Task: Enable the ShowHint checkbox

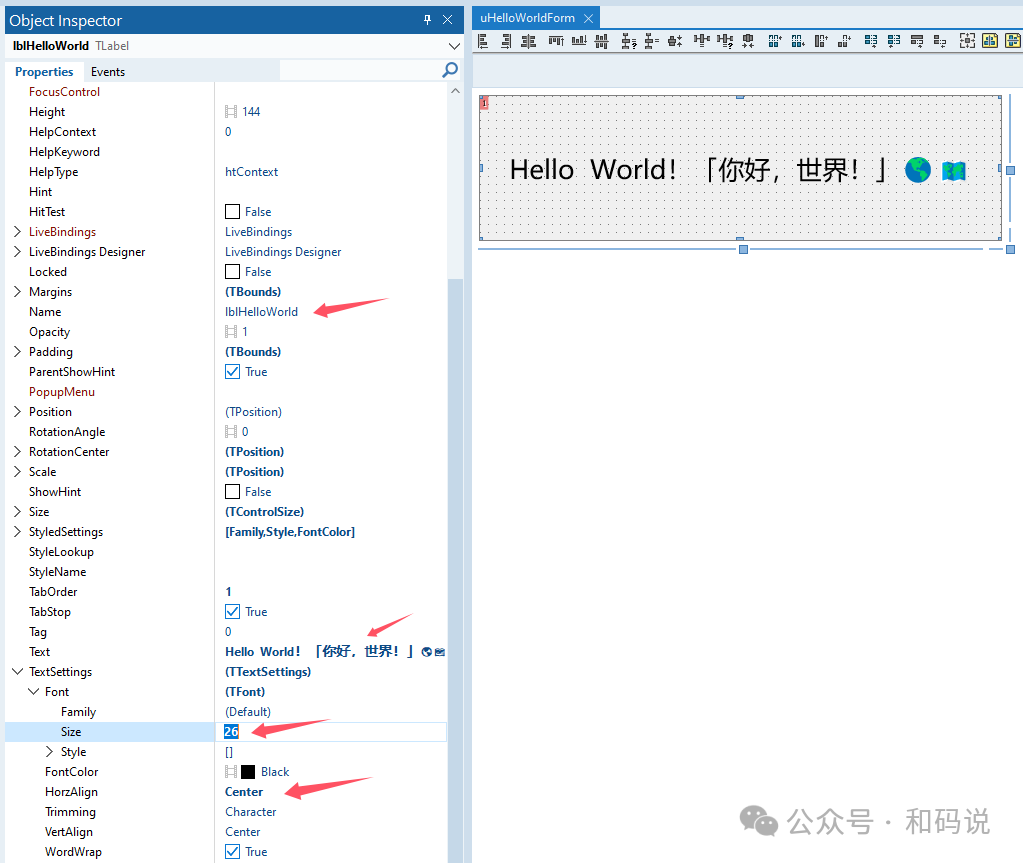Action: coord(231,491)
